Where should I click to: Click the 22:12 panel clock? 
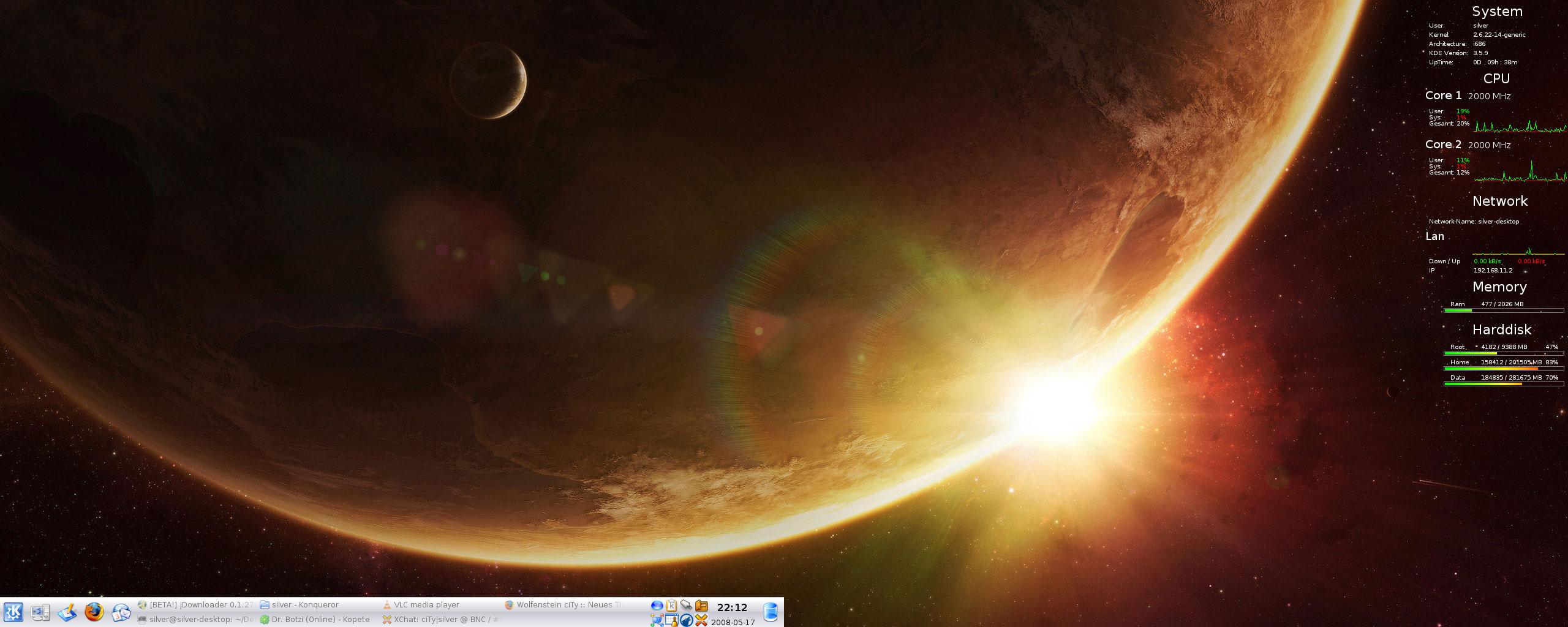pos(732,607)
